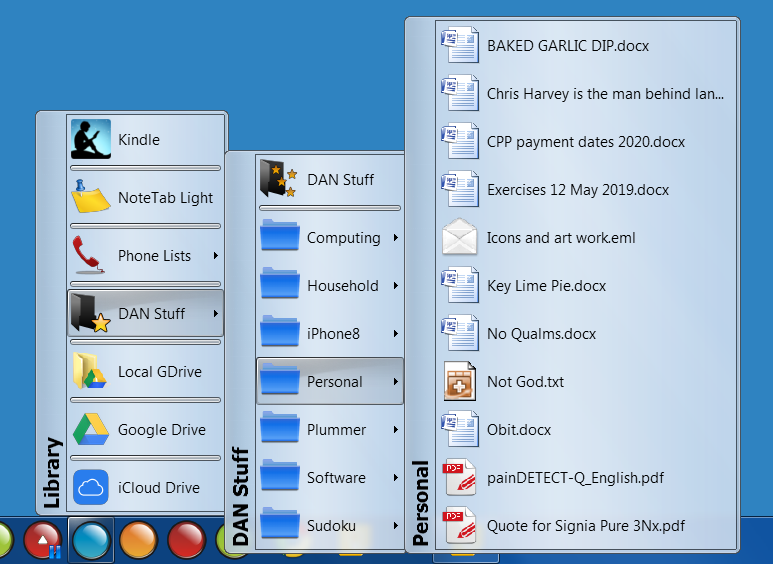Image resolution: width=773 pixels, height=564 pixels.
Task: Click the PDF icon for painDETECT-Q_English.pdf
Action: click(x=461, y=477)
